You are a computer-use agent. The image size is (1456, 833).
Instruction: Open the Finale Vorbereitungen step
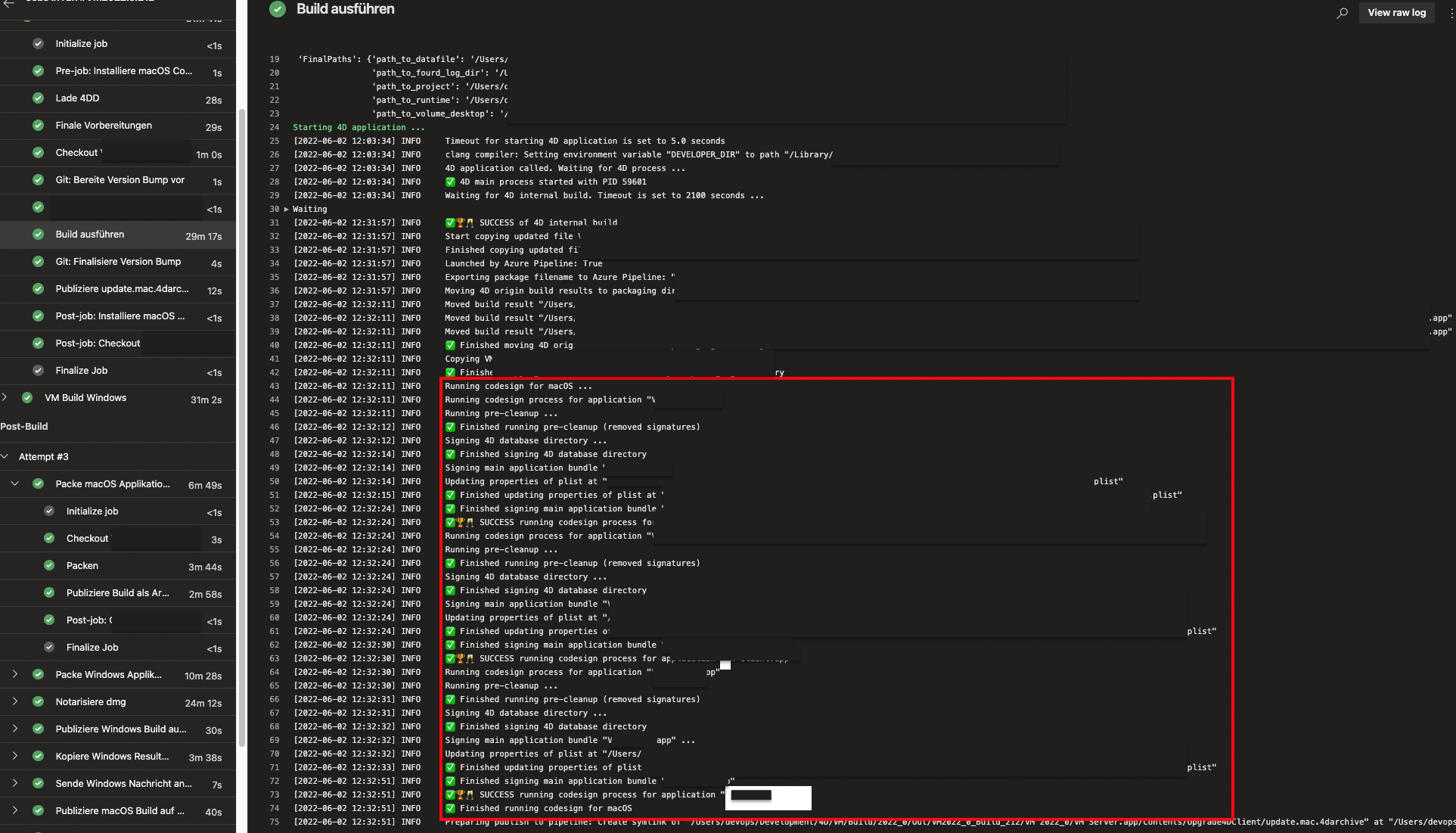[104, 126]
